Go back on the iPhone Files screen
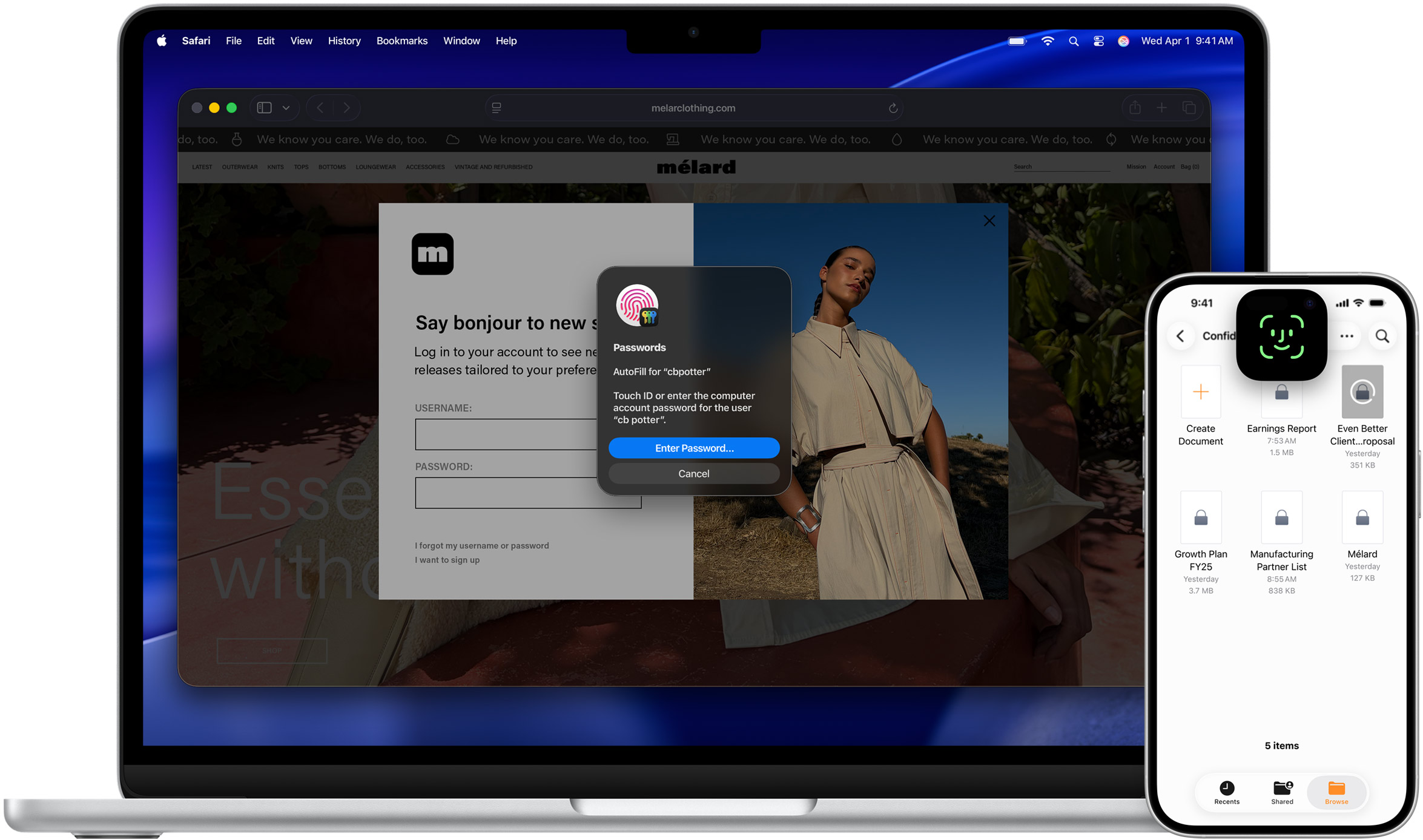1423x840 pixels. (x=1181, y=336)
